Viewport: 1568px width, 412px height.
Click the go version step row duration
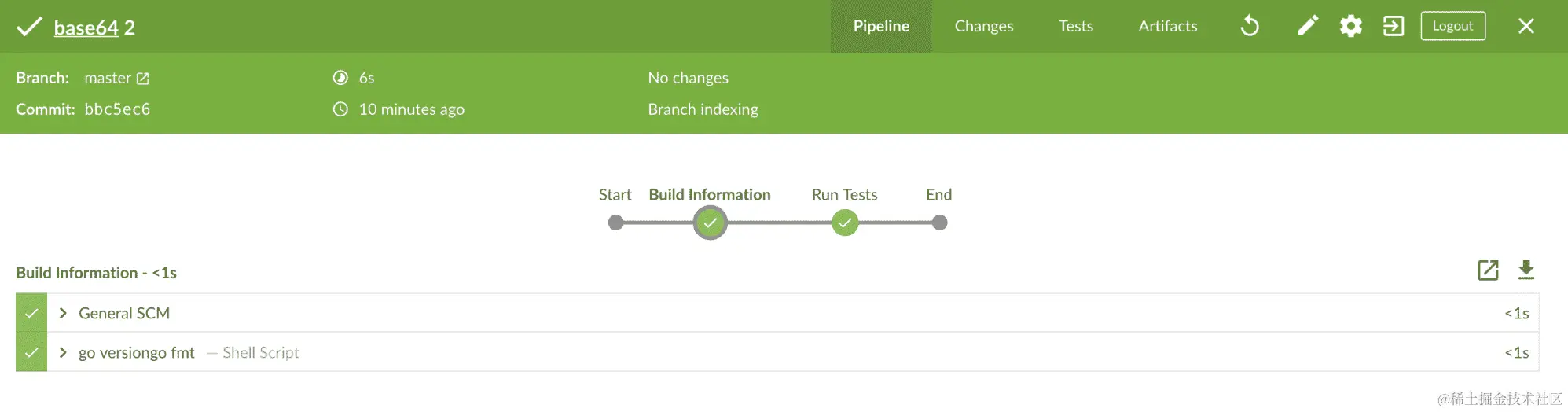pyautogui.click(x=1516, y=352)
